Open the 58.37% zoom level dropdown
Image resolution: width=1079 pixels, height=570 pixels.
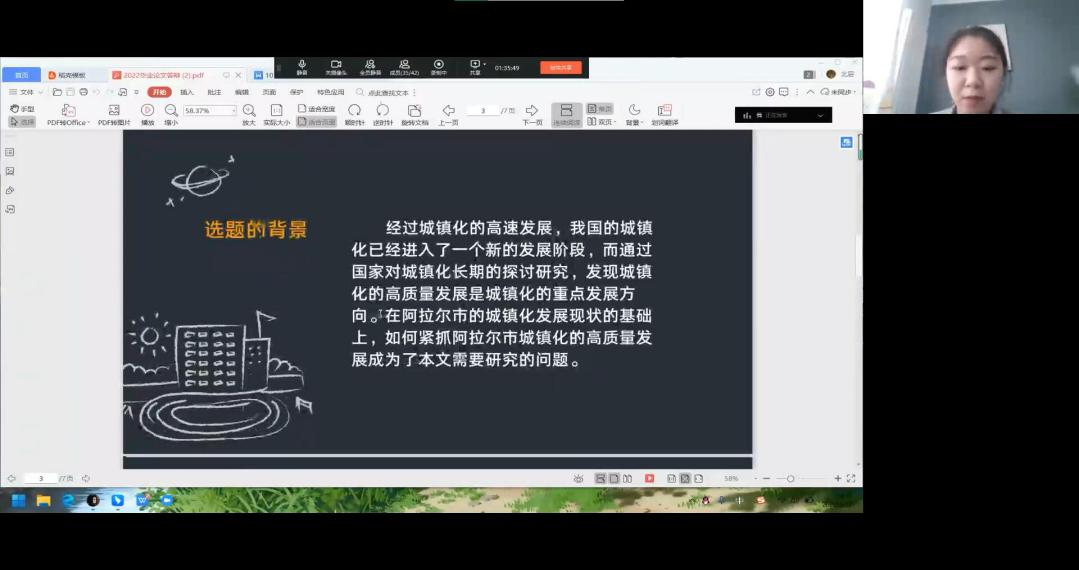coord(233,111)
